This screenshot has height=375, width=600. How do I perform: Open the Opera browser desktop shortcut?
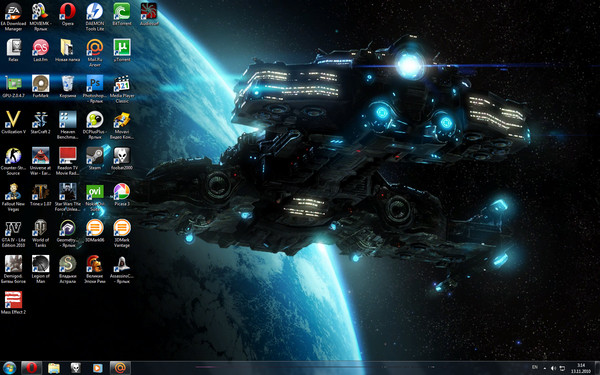pyautogui.click(x=67, y=14)
